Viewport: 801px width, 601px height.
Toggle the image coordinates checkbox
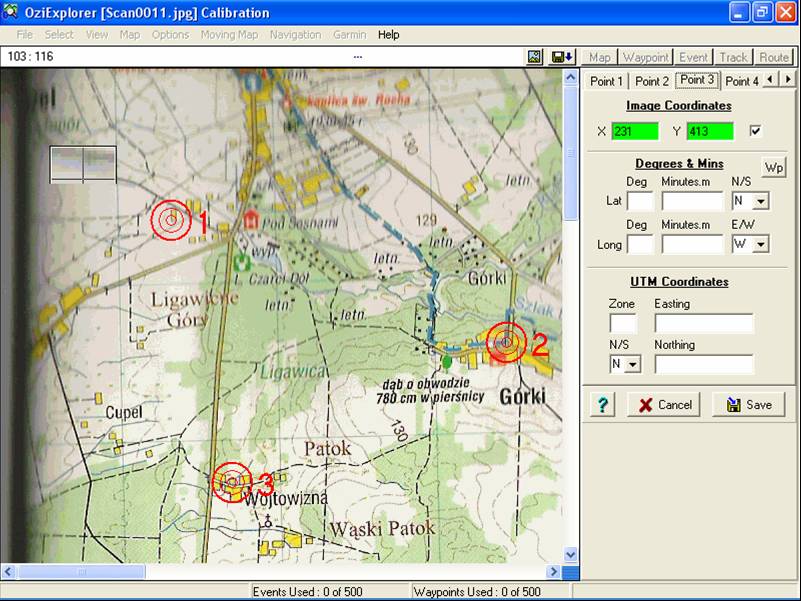tap(756, 131)
